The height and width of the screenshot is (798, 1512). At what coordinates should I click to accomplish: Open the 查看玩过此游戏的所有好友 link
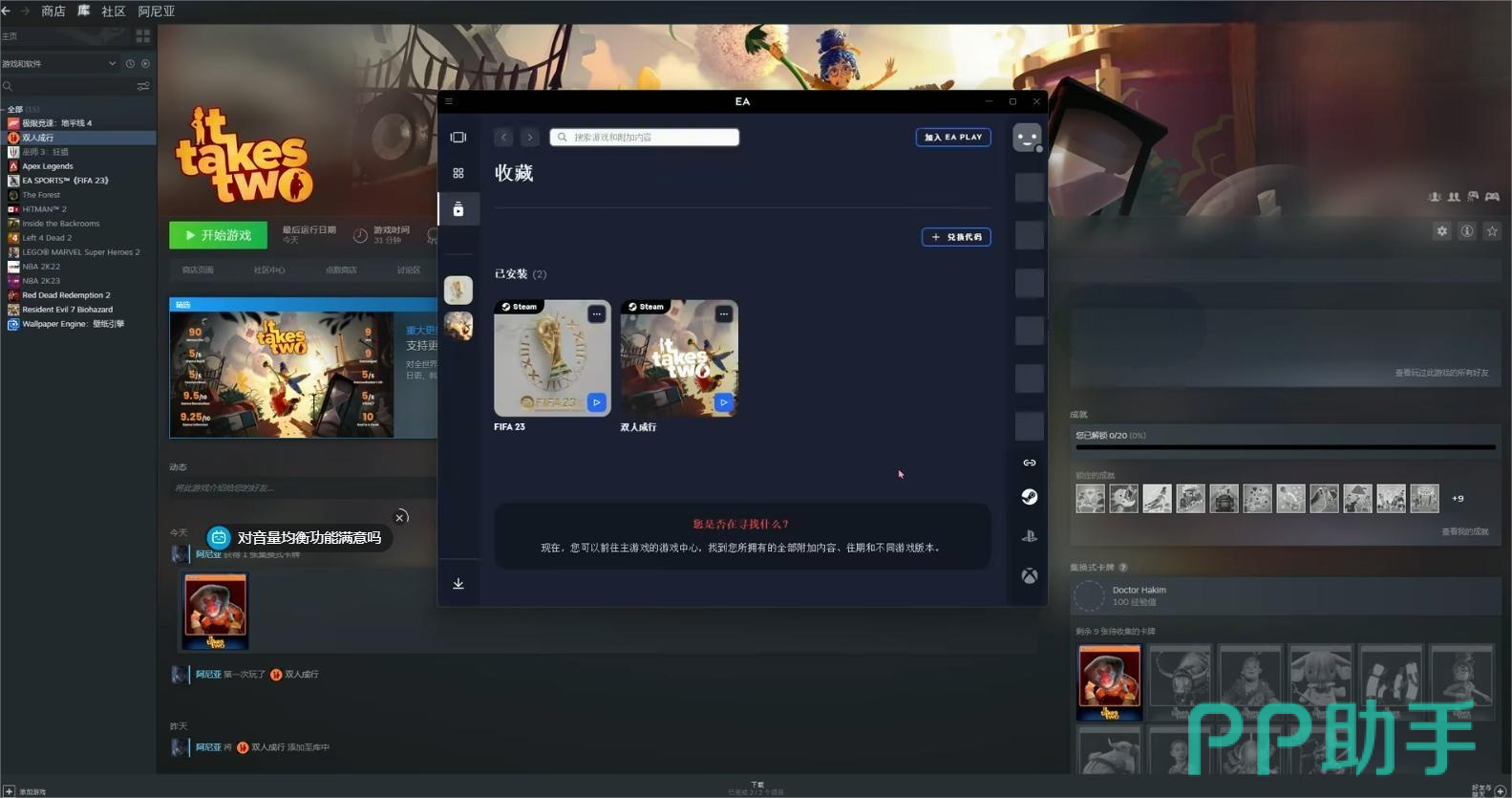[1441, 373]
